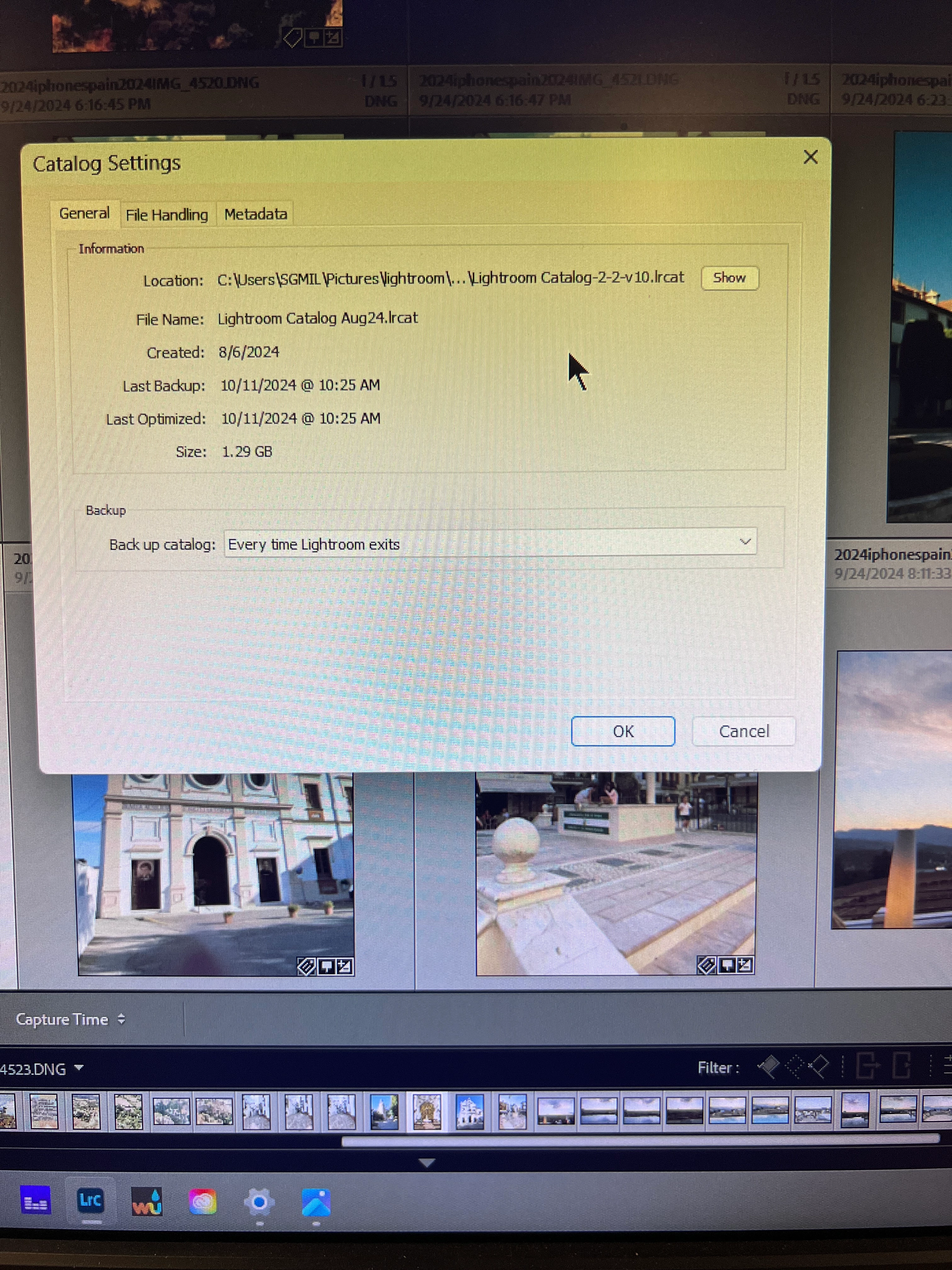
Task: Launch Adobe Creative Cloud taskbar icon
Action: coord(202,1202)
